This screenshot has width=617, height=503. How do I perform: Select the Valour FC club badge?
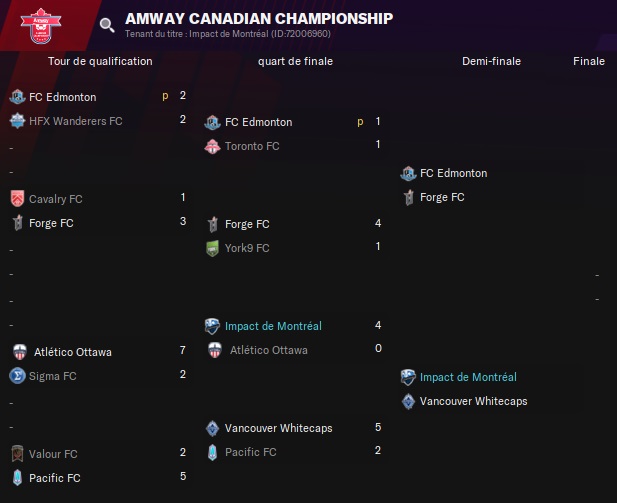[17, 454]
